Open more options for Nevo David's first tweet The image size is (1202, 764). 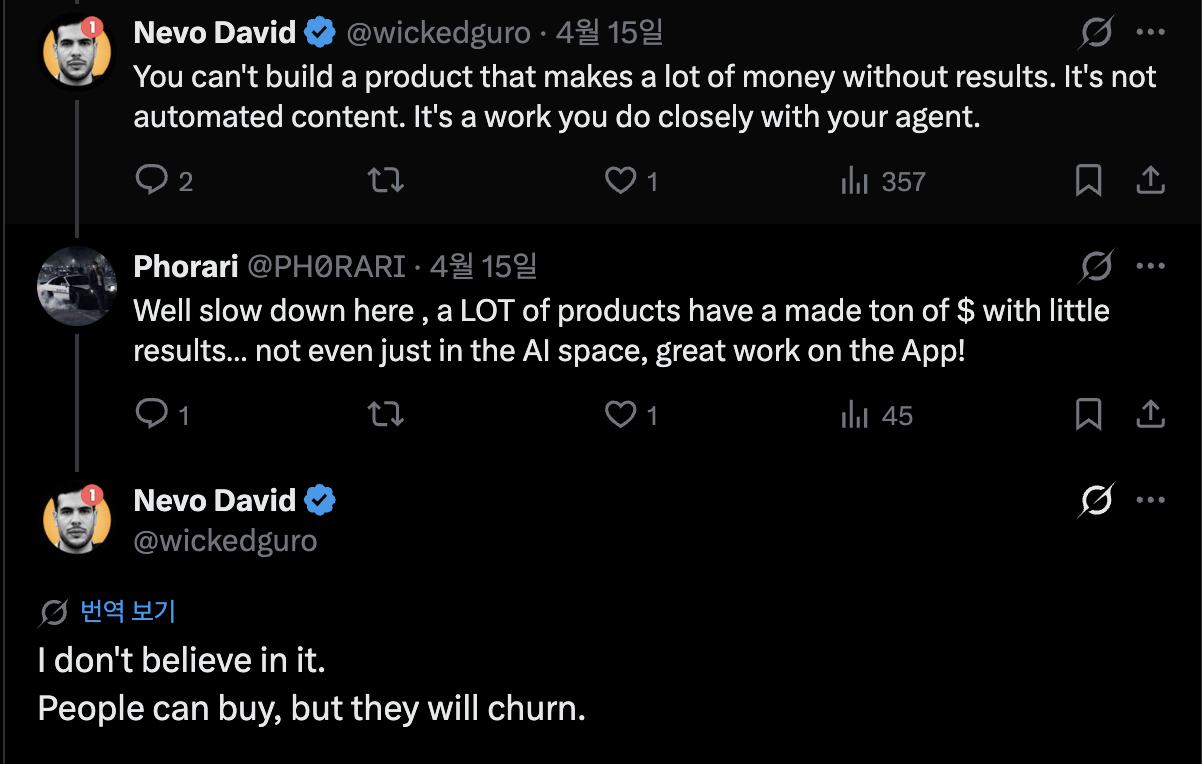[1151, 33]
